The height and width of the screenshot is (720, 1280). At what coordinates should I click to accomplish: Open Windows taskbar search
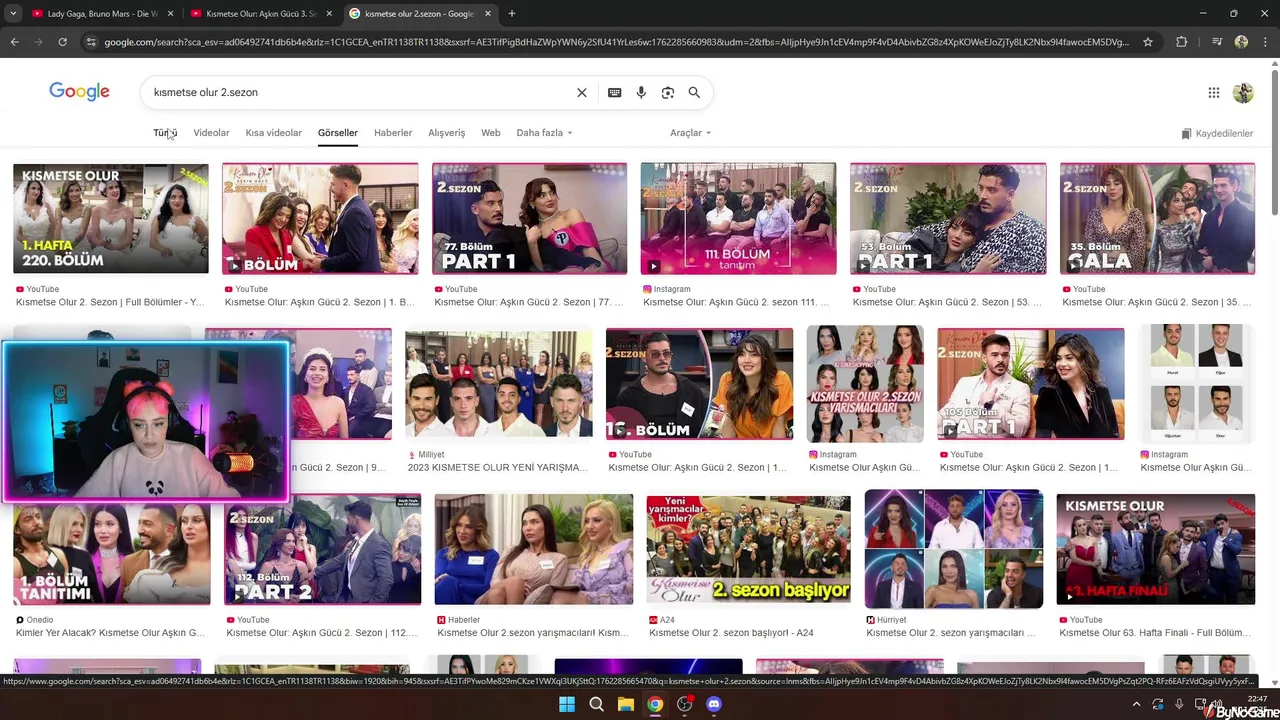(596, 704)
